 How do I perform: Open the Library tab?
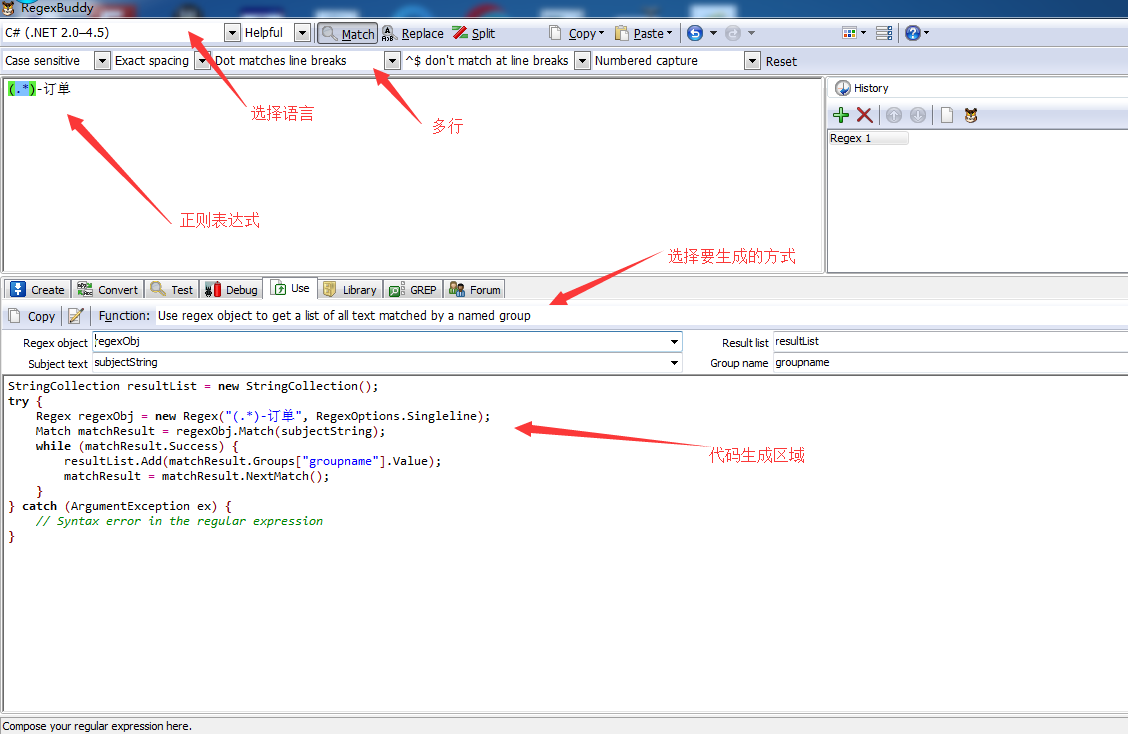coord(350,289)
